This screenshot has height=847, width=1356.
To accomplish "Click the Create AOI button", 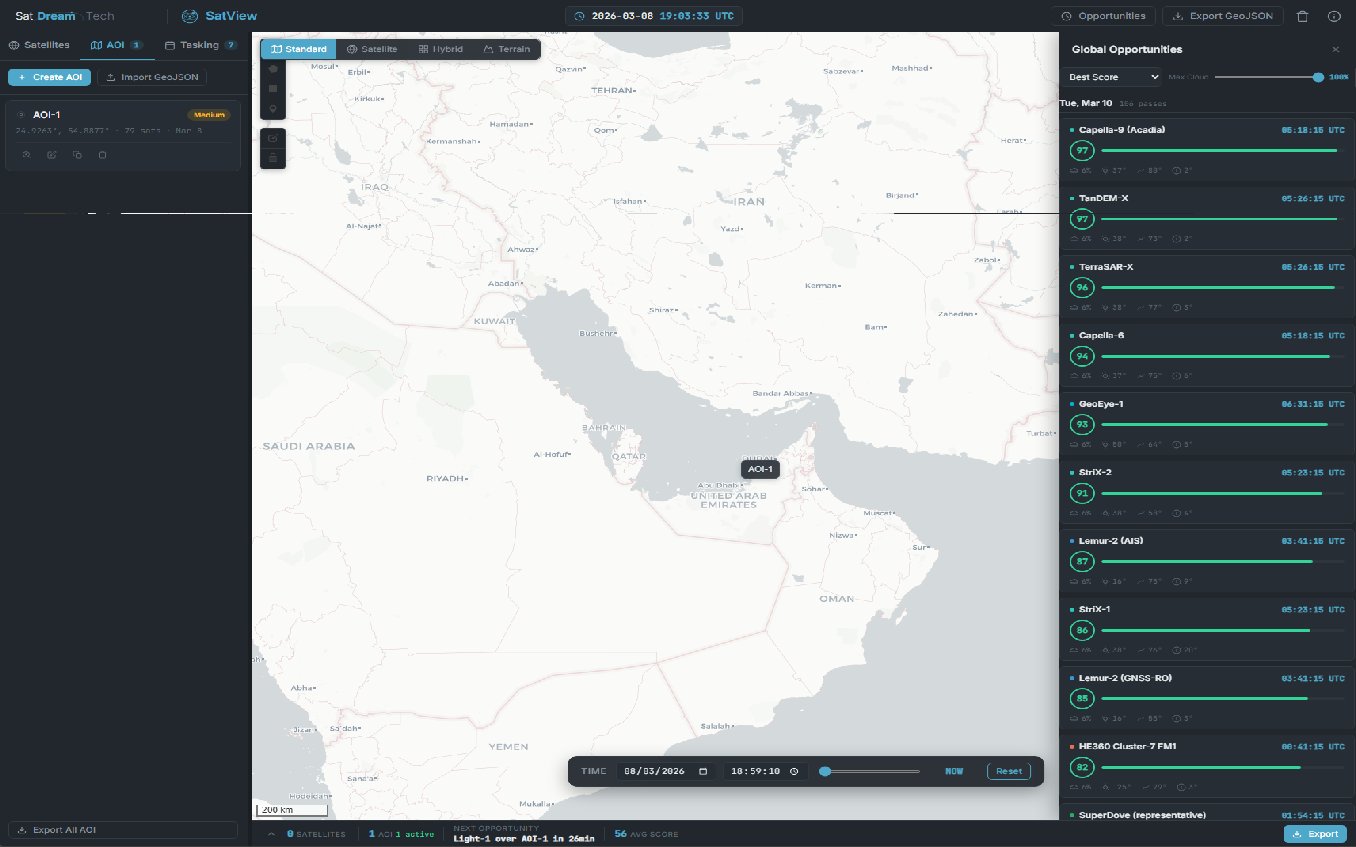I will [x=49, y=77].
